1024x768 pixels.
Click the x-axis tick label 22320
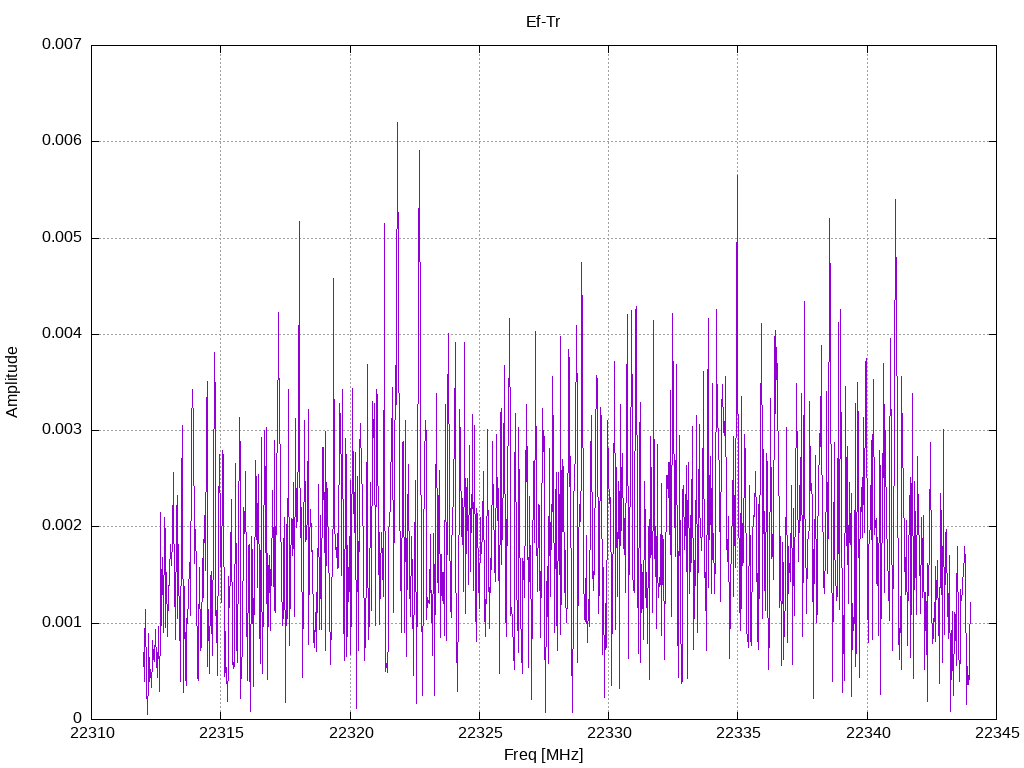(x=351, y=733)
